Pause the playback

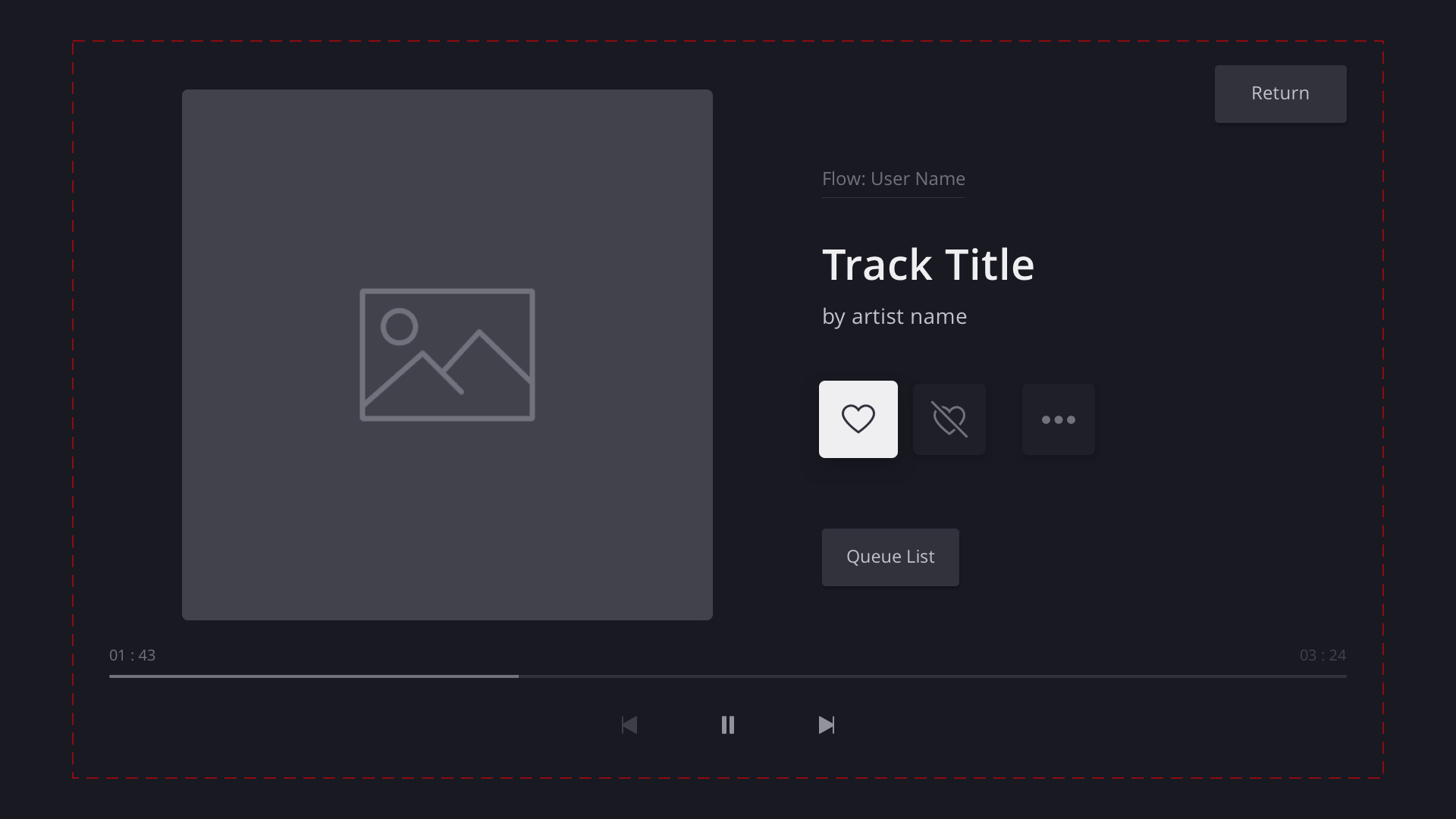(x=728, y=725)
